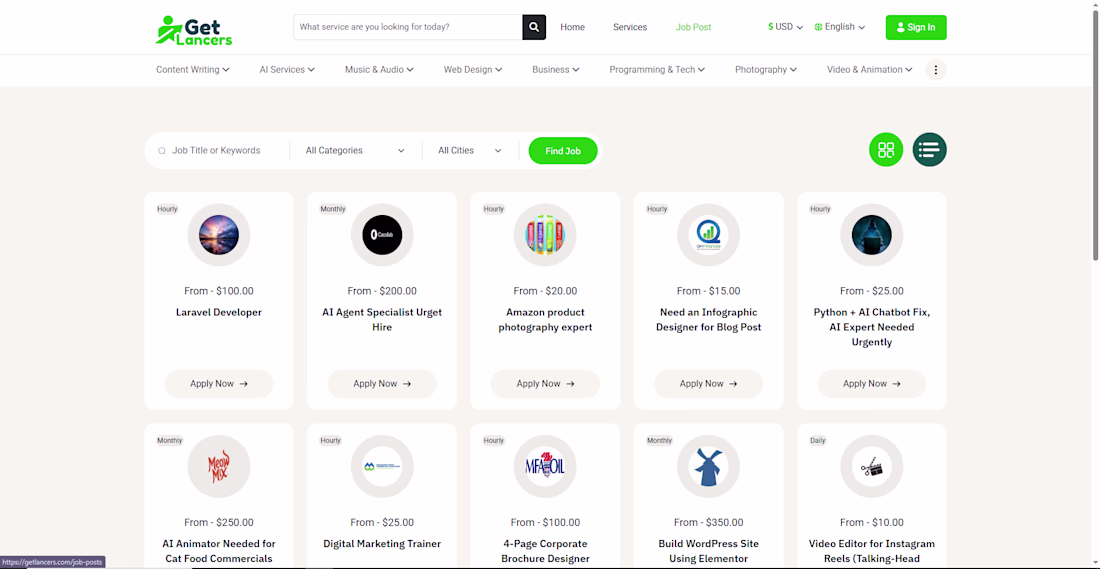Click Python AI Chatbot Fix avatar

[871, 235]
